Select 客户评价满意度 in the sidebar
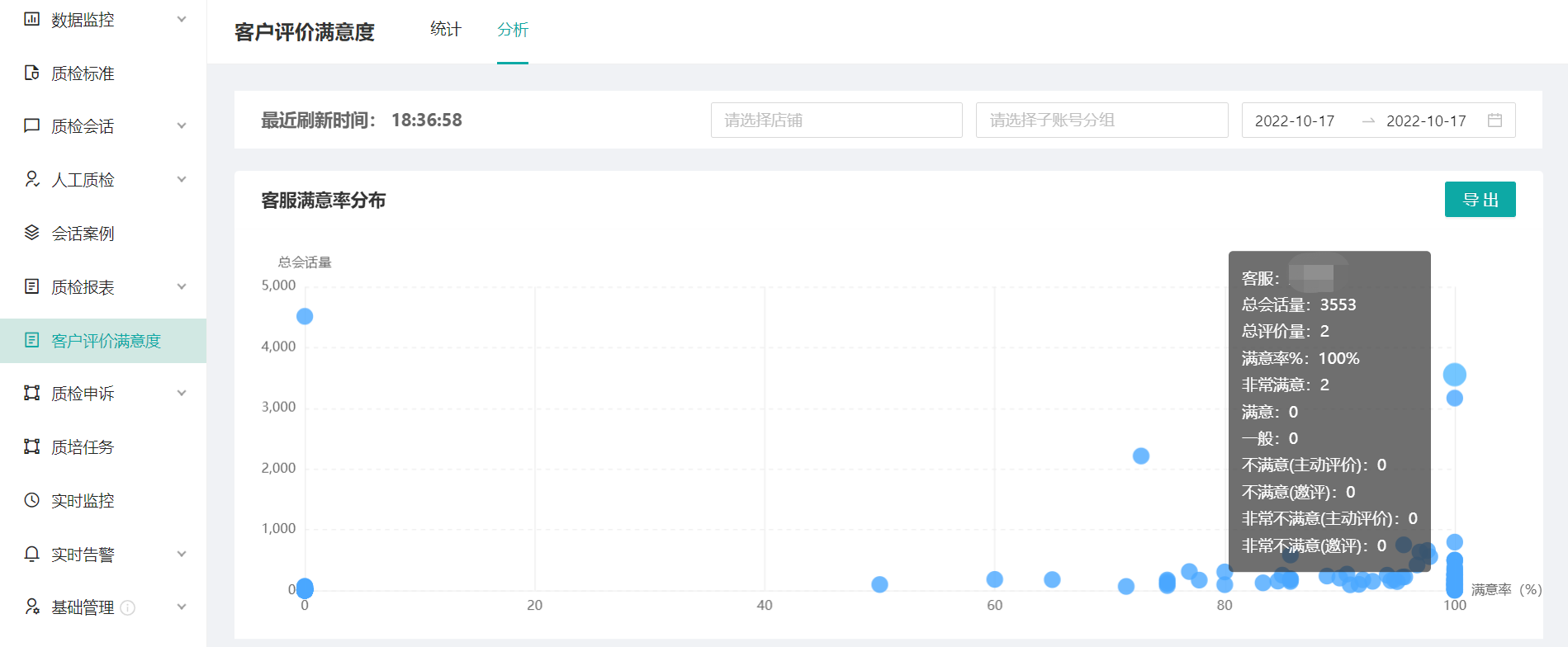The width and height of the screenshot is (1568, 647). [103, 341]
